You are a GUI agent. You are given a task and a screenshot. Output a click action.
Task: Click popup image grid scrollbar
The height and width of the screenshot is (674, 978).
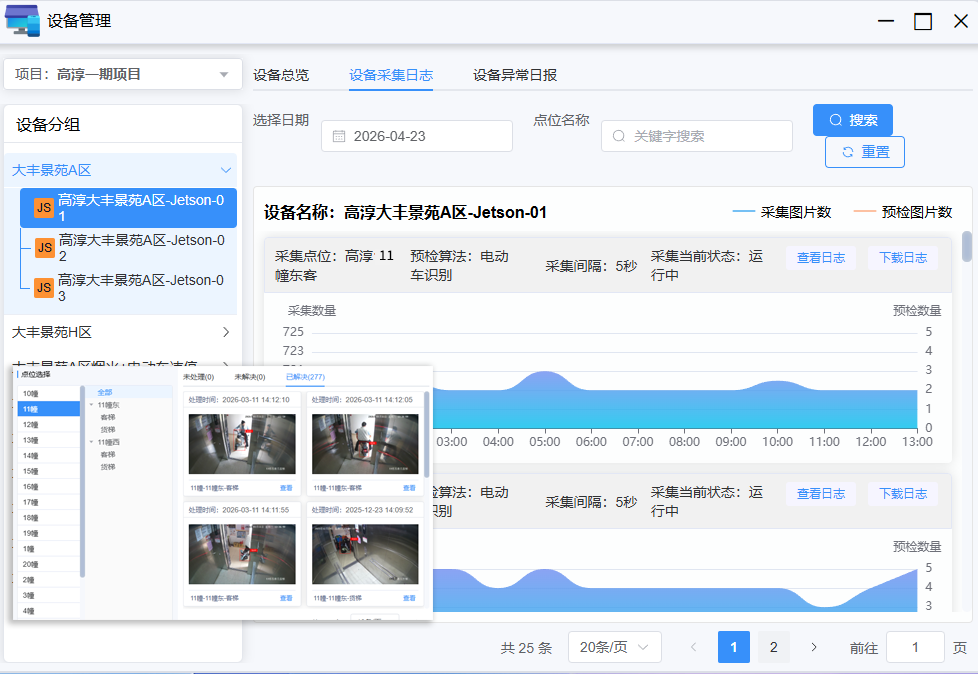click(427, 434)
